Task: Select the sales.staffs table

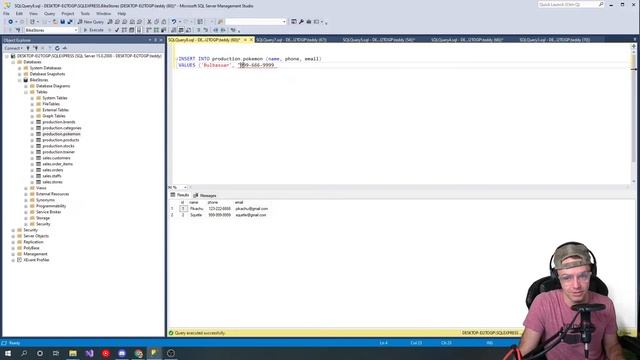Action: (x=52, y=176)
